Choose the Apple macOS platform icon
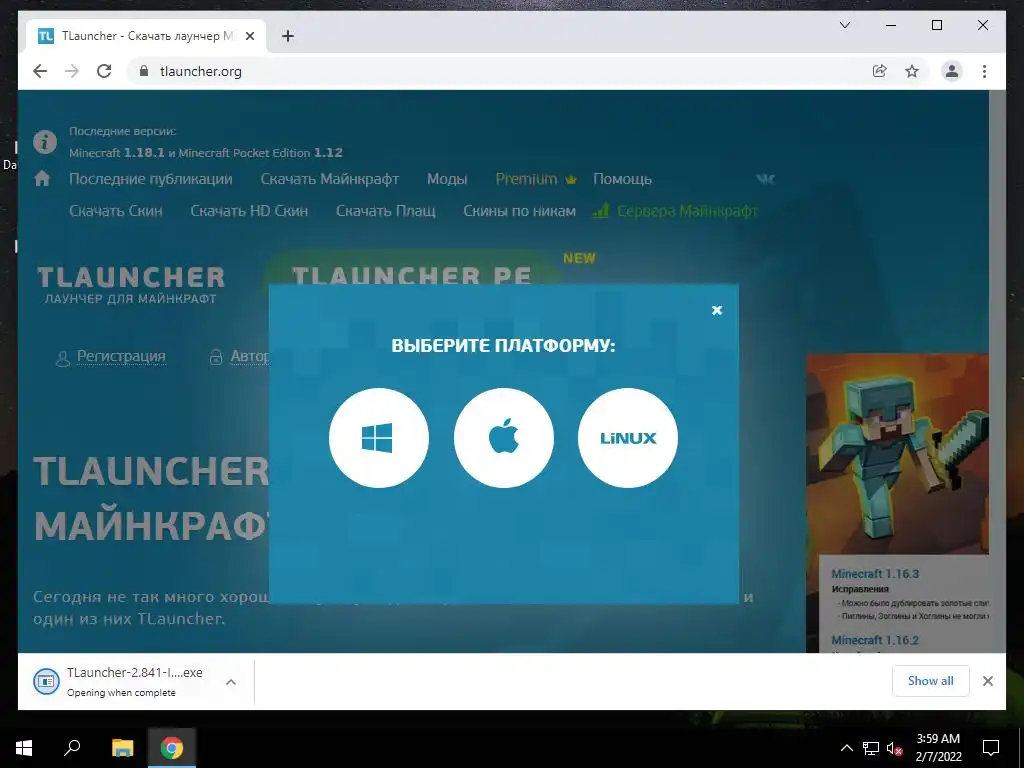The width and height of the screenshot is (1024, 768). (x=504, y=438)
